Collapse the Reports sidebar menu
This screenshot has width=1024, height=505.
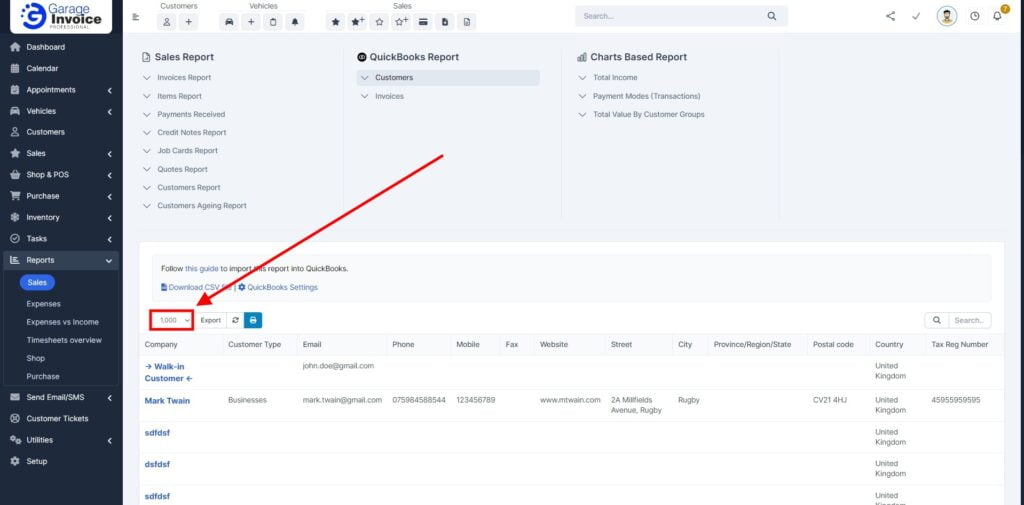pos(61,260)
